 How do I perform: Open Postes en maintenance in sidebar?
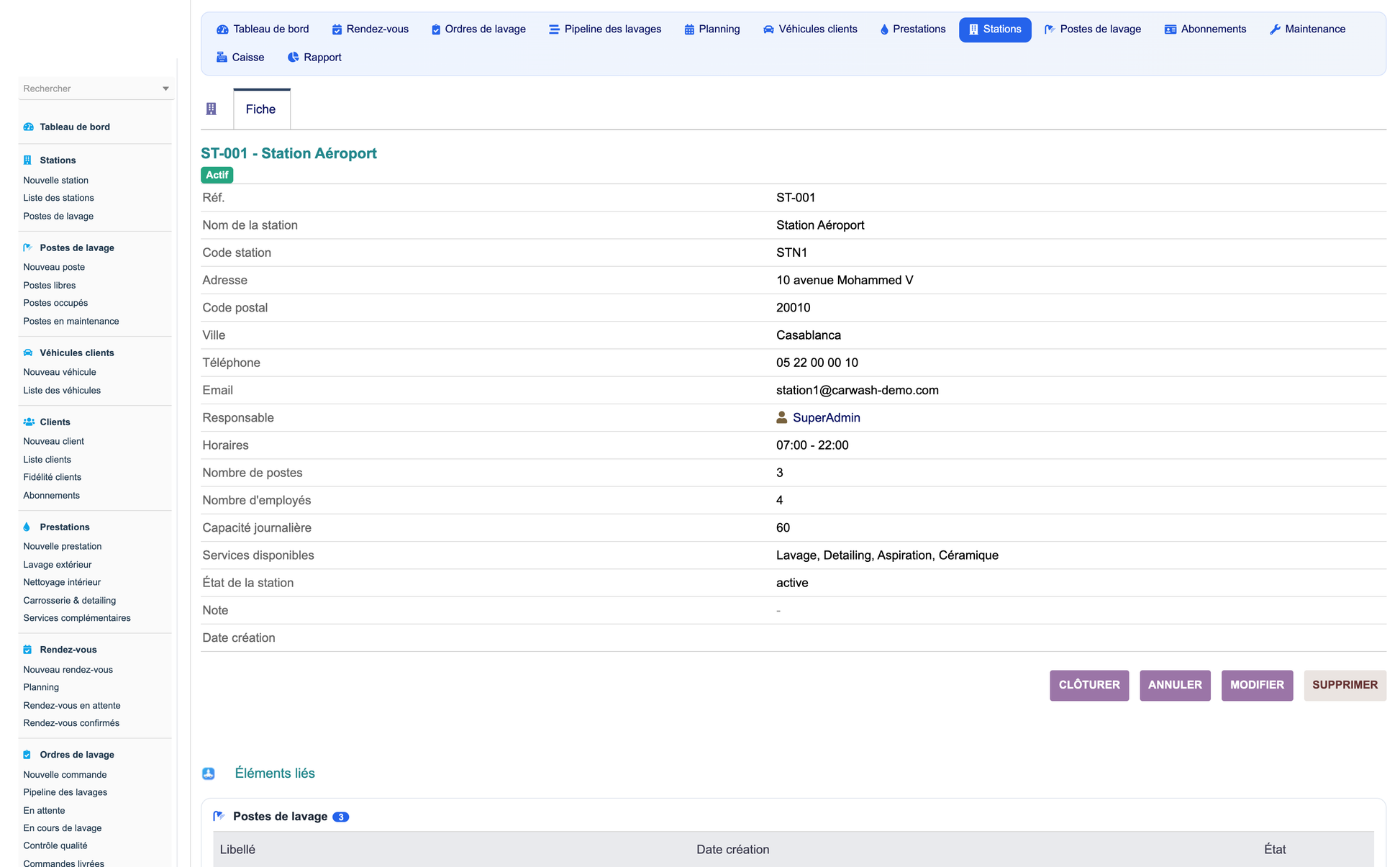click(71, 322)
